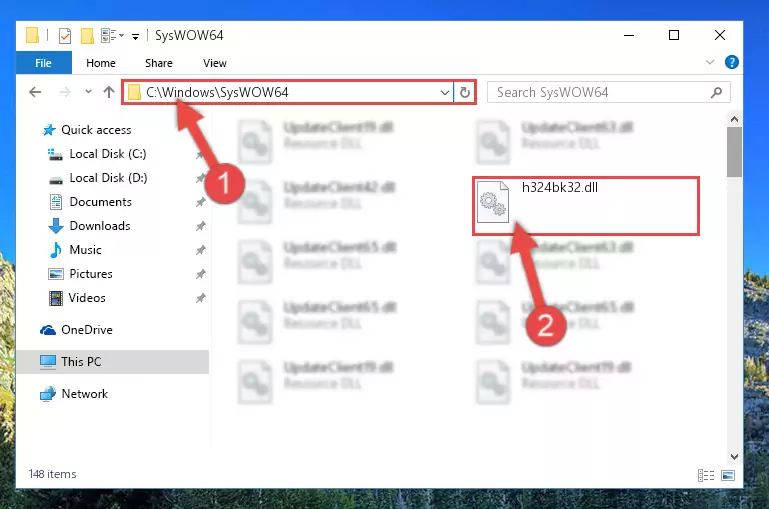Image resolution: width=769 pixels, height=509 pixels.
Task: Click the Properties icon in quick access toolbar
Action: [65, 36]
